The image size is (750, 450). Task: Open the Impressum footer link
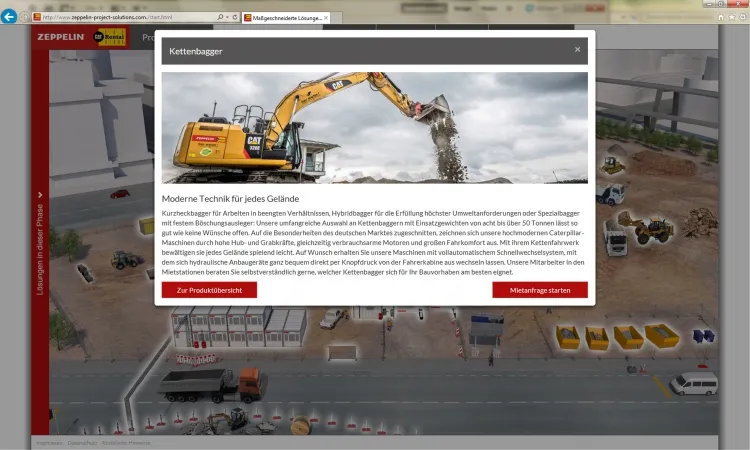click(49, 442)
